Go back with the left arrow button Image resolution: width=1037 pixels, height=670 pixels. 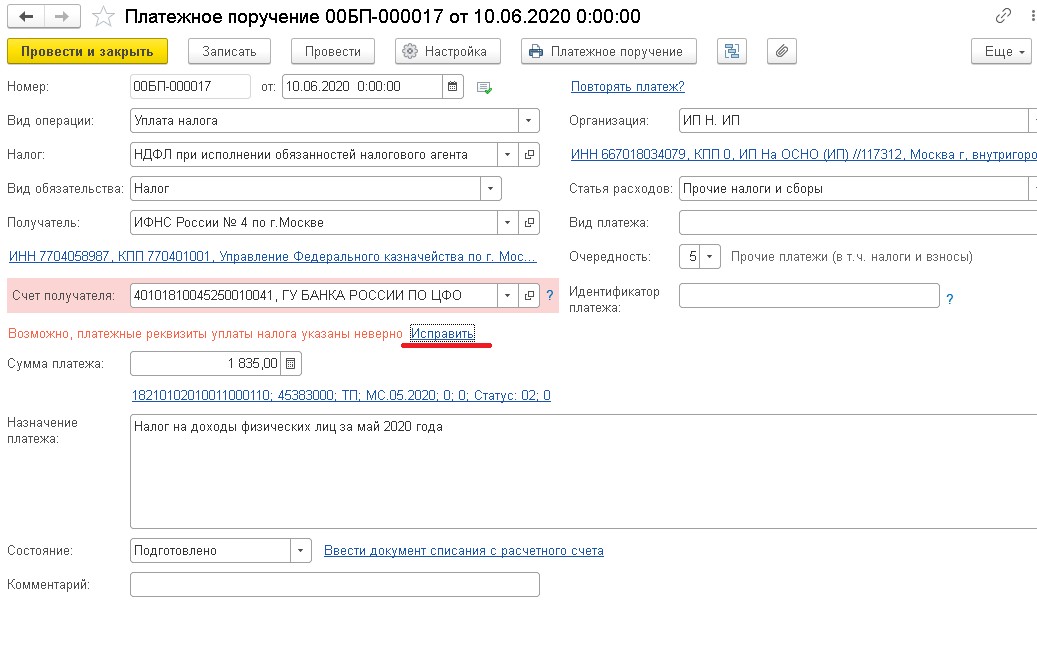click(x=26, y=17)
